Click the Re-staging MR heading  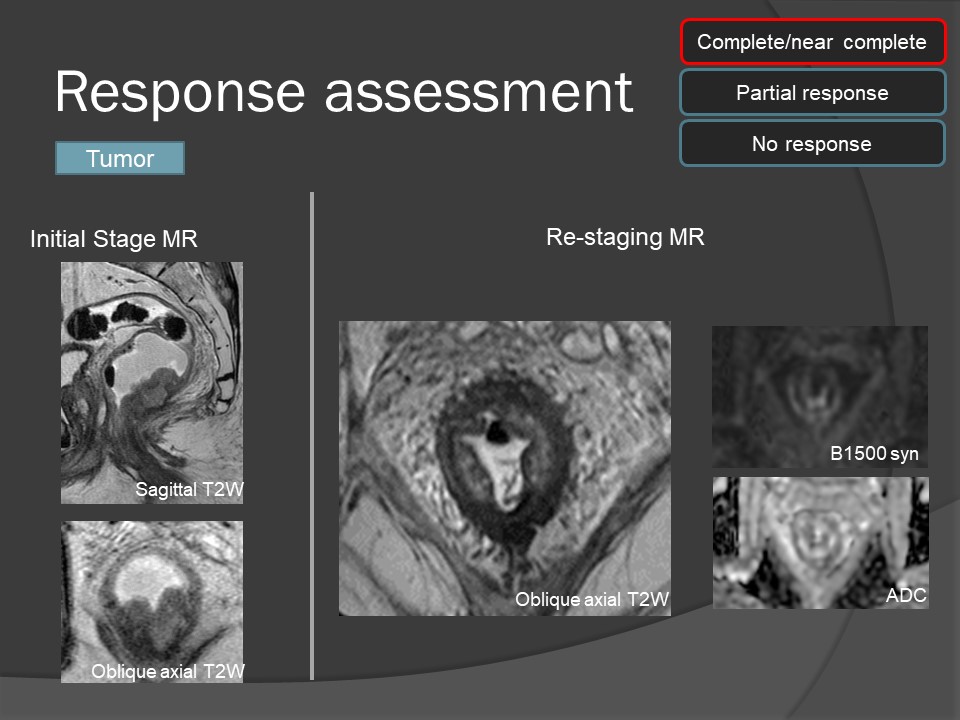click(x=625, y=237)
